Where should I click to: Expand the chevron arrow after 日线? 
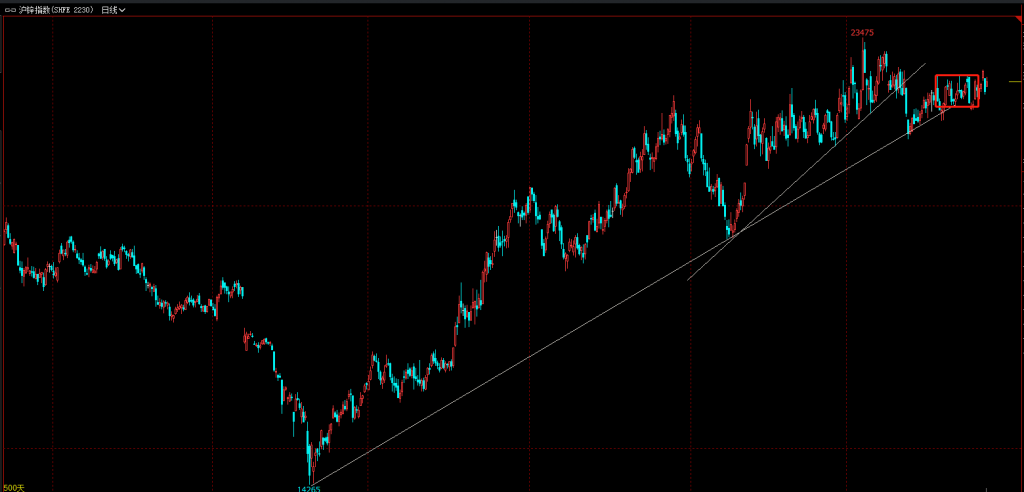click(x=122, y=10)
